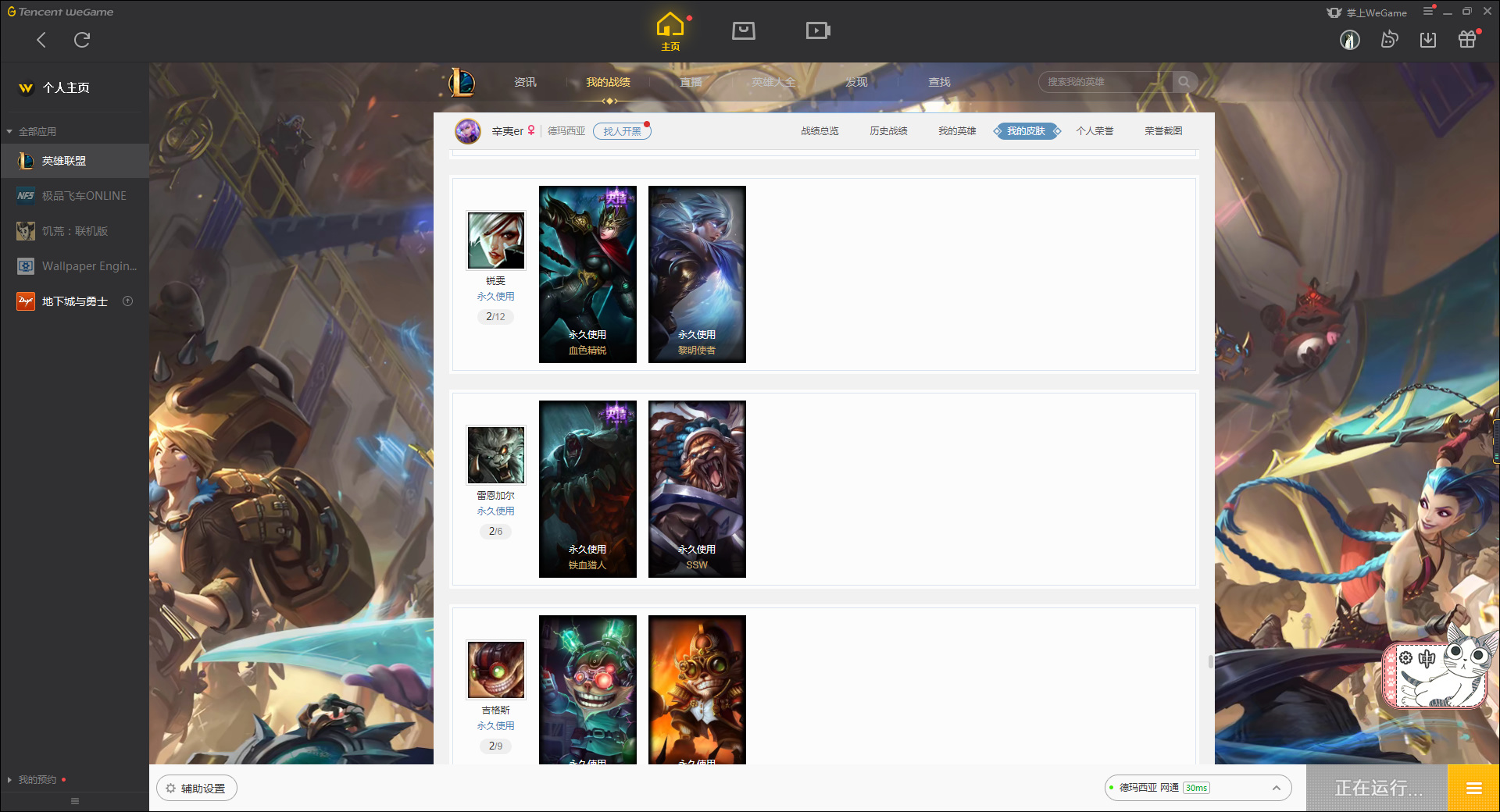This screenshot has height=812, width=1500.
Task: Click the player avatar of 辛夷er
Action: (468, 131)
